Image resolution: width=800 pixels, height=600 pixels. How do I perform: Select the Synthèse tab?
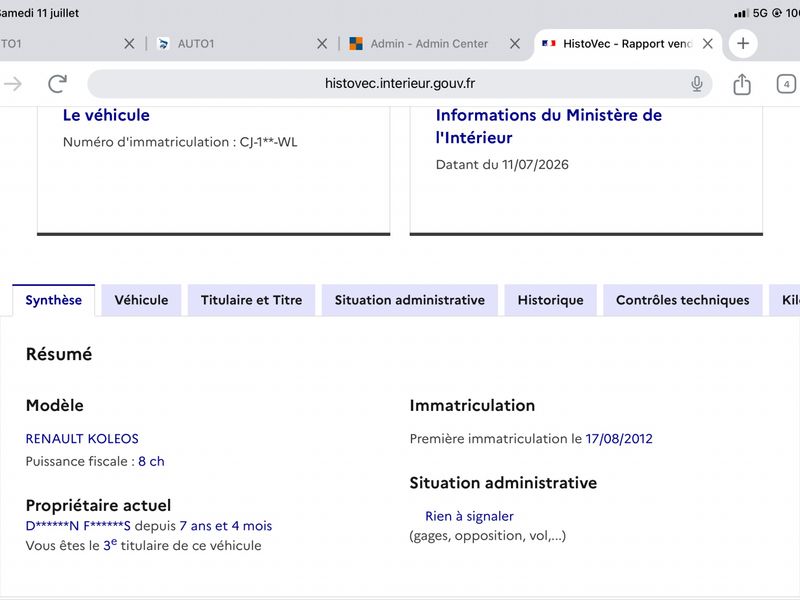tap(54, 300)
